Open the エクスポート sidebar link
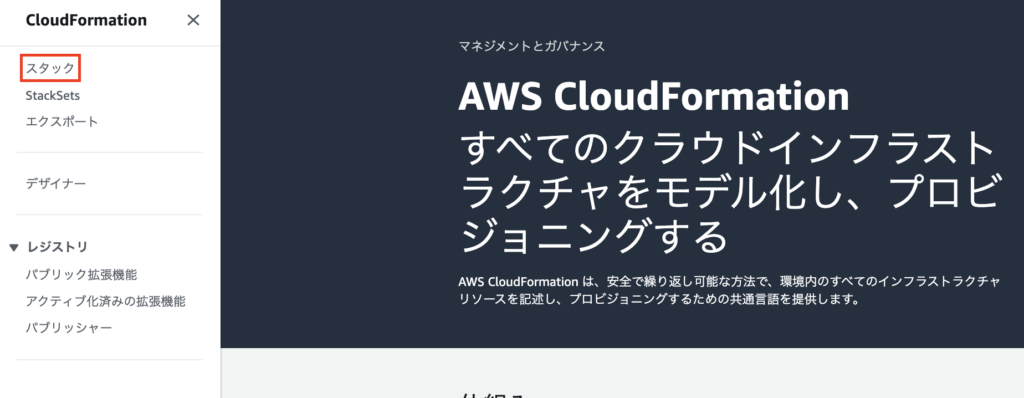 [62, 122]
